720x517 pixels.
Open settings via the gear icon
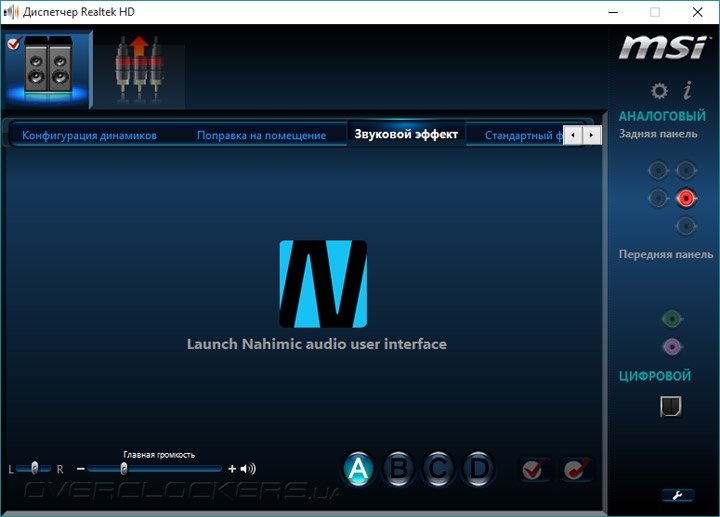(659, 90)
